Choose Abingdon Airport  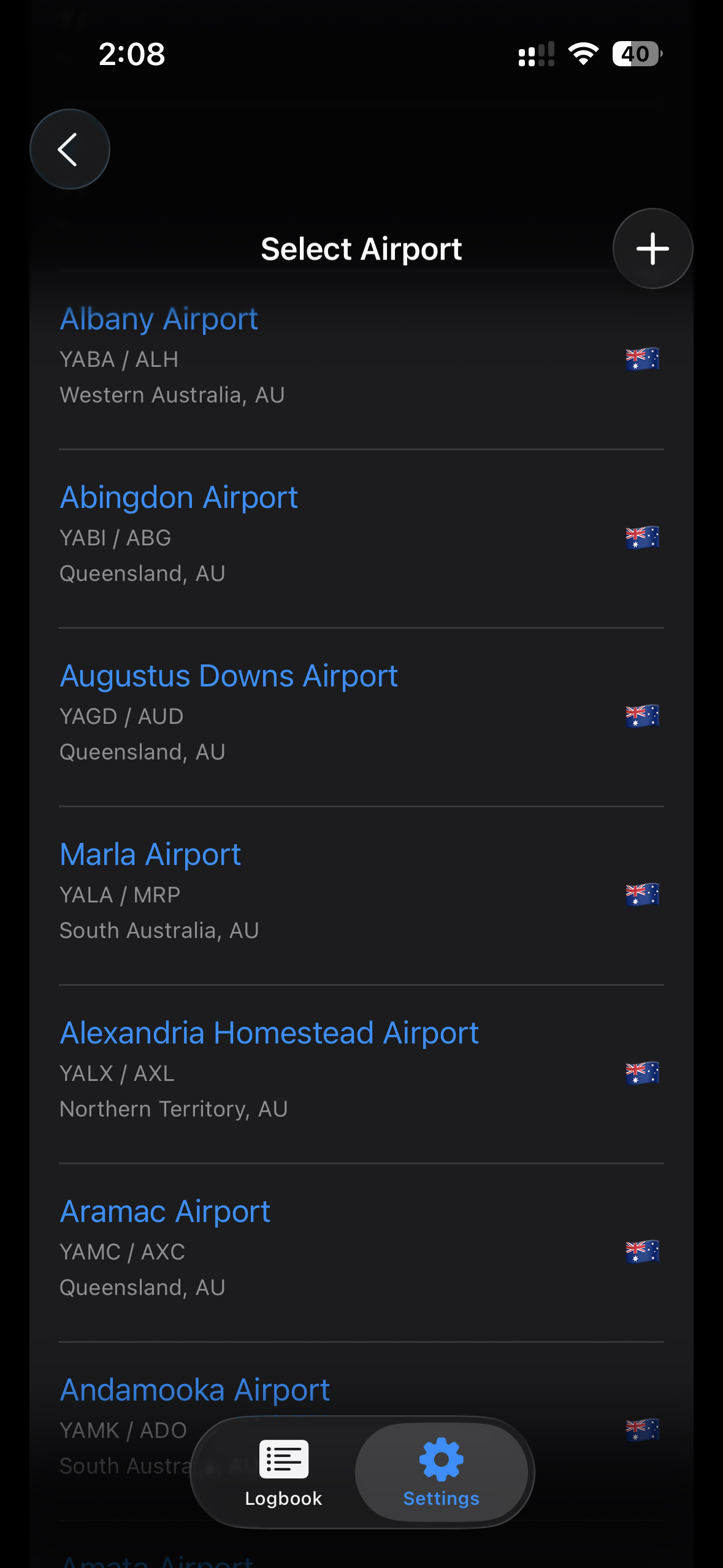pos(178,498)
